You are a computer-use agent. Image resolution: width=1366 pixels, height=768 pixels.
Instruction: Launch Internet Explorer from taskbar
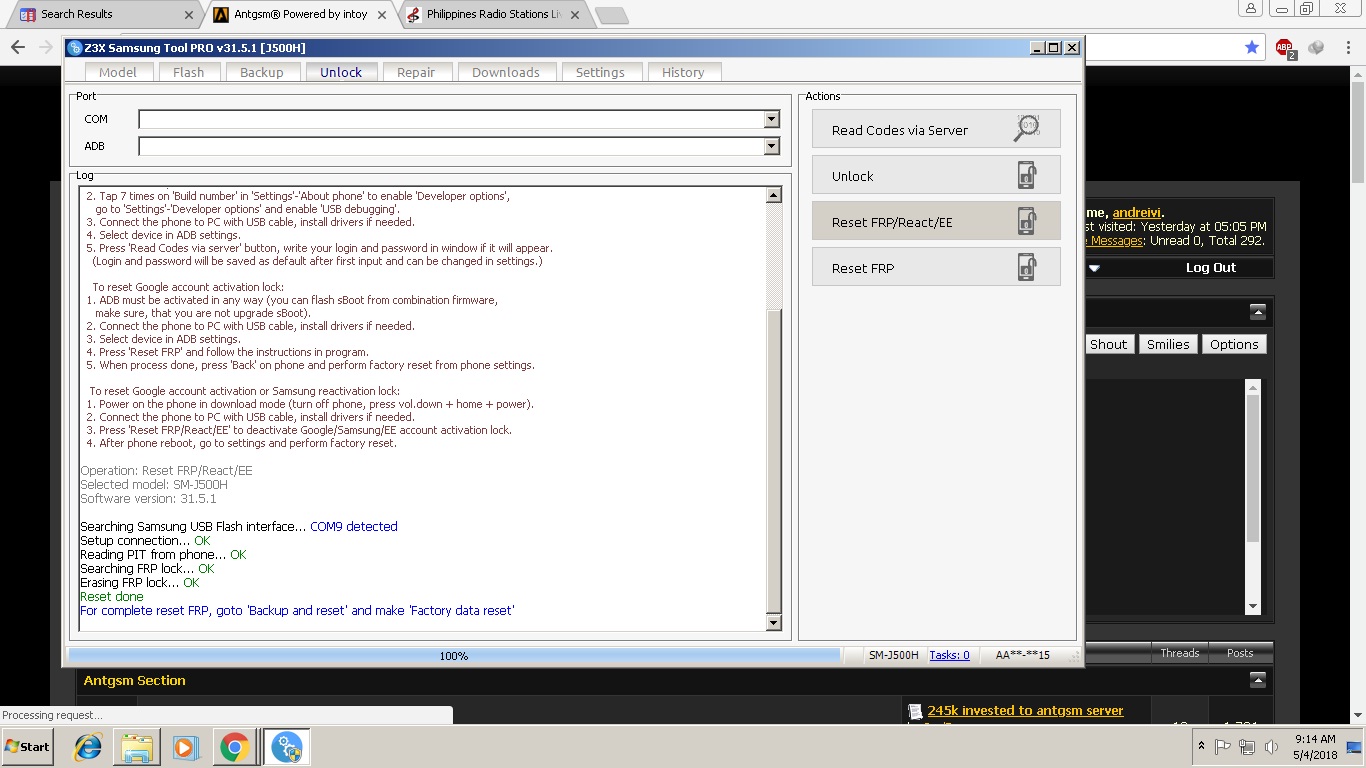point(88,747)
